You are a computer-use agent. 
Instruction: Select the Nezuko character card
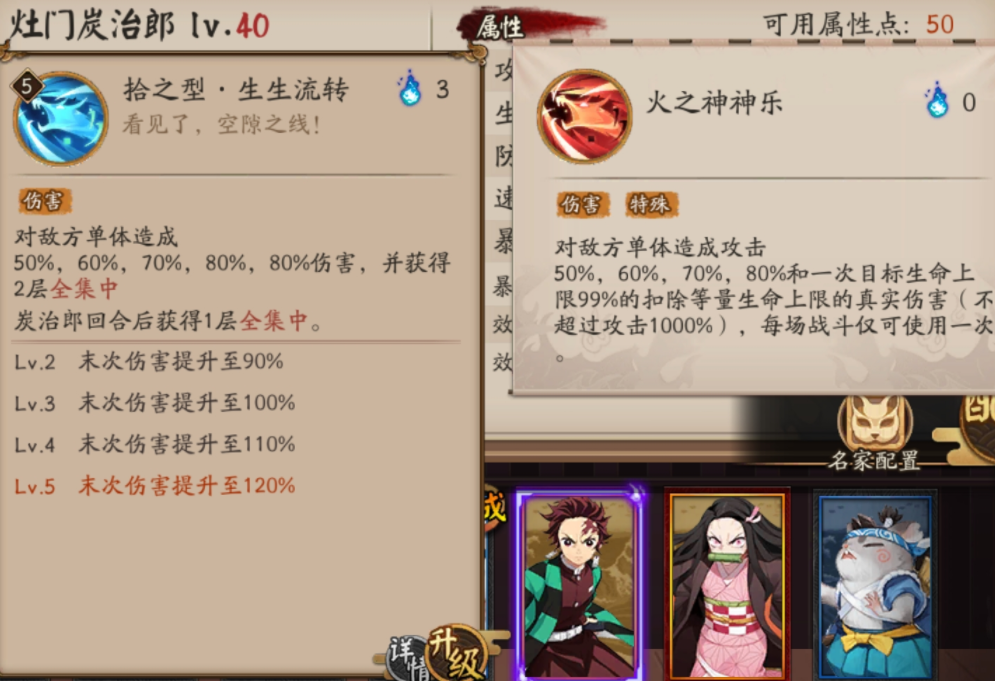tap(727, 584)
